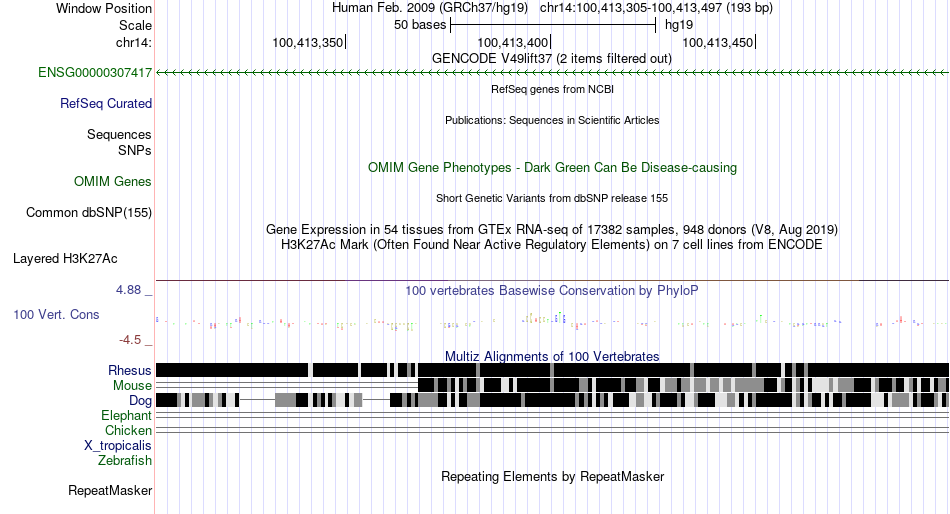Click the -4.5 PhyloP lower value

pyautogui.click(x=130, y=340)
